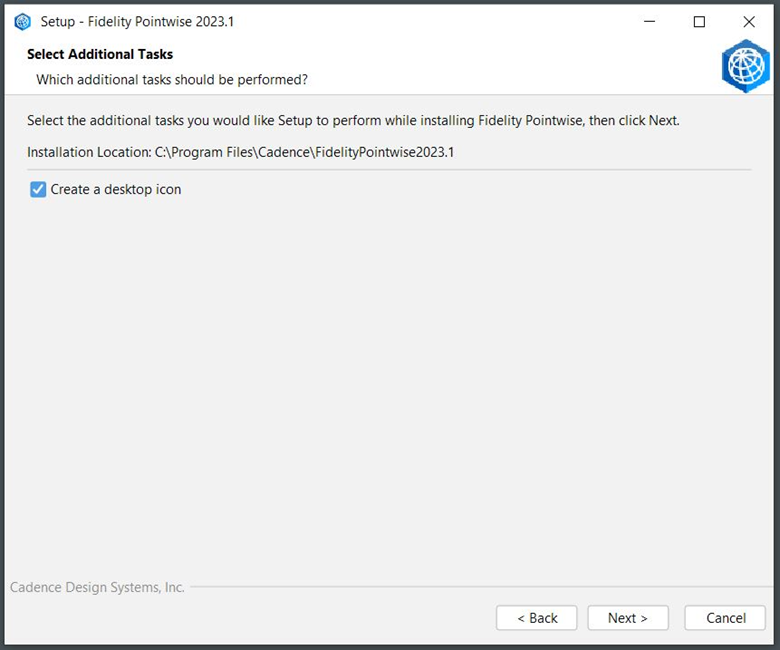Proceed with the Next > button

(x=628, y=618)
